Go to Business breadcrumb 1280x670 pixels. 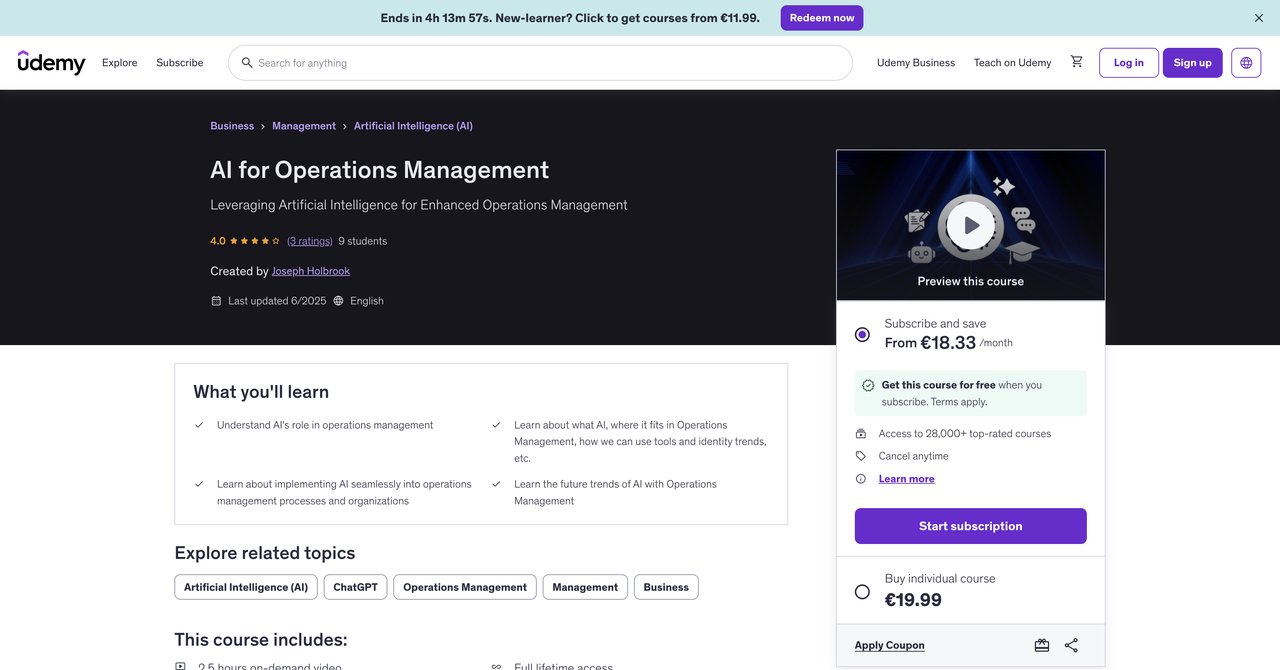pyautogui.click(x=232, y=126)
